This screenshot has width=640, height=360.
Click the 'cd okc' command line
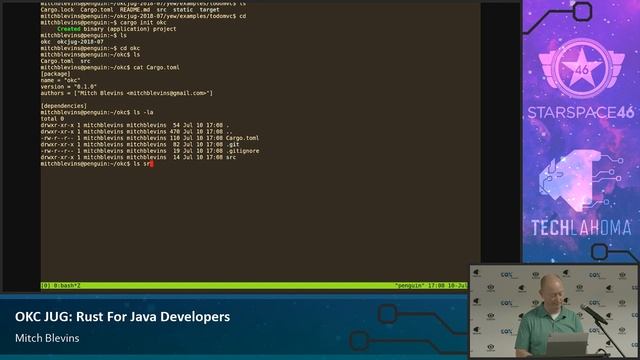90,48
